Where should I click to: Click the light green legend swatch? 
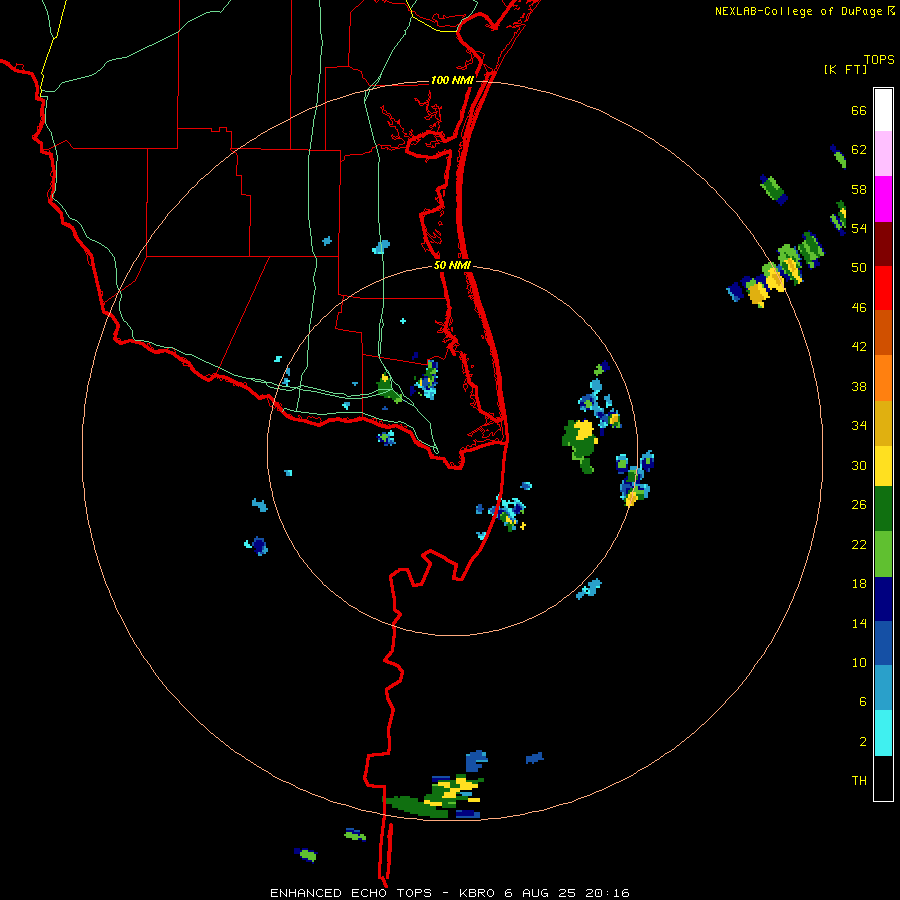click(x=883, y=554)
